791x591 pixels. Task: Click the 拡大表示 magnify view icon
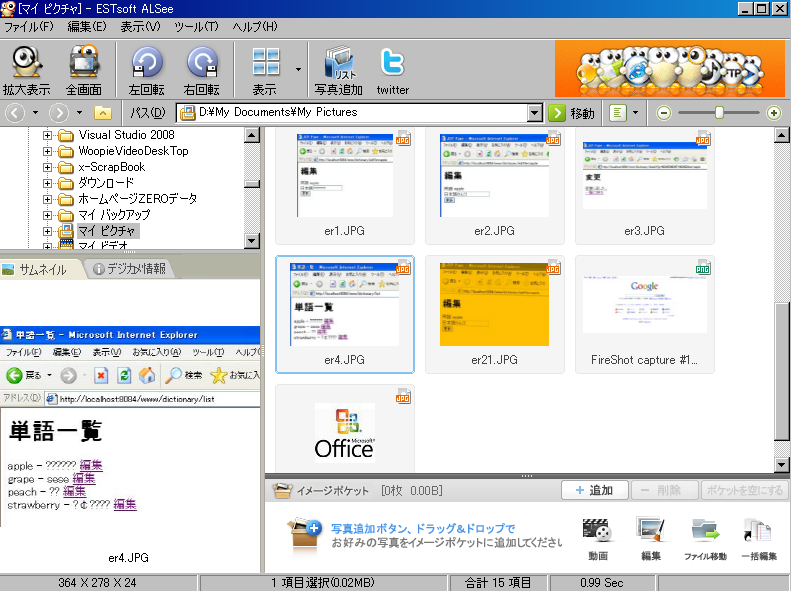pyautogui.click(x=26, y=70)
